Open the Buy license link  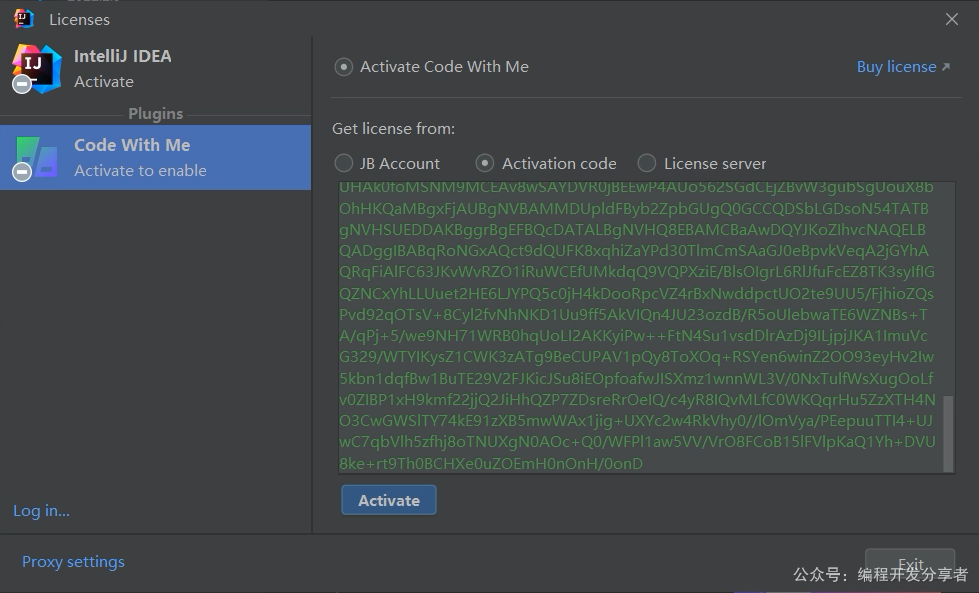click(896, 67)
